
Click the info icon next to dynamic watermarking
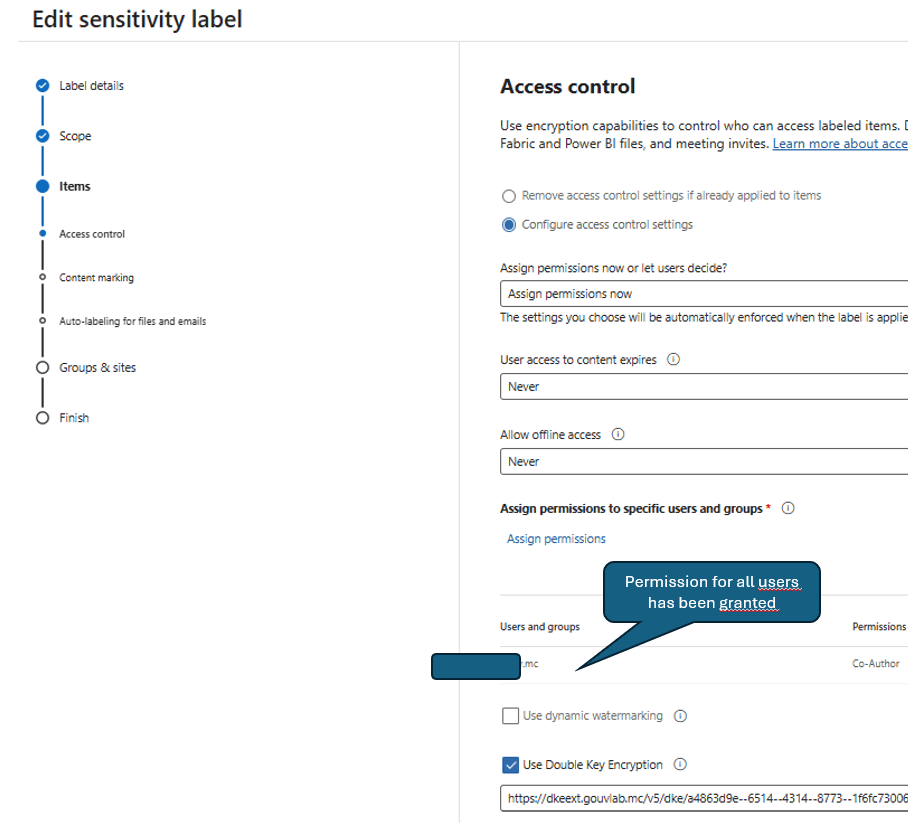point(680,716)
